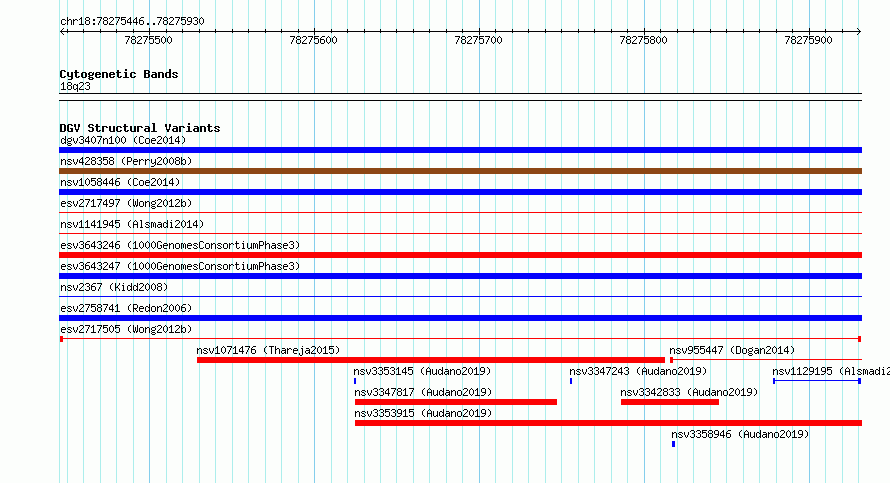Screen dimensions: 890x483
Task: Click thin red line of nsv955447
Action: click(766, 360)
